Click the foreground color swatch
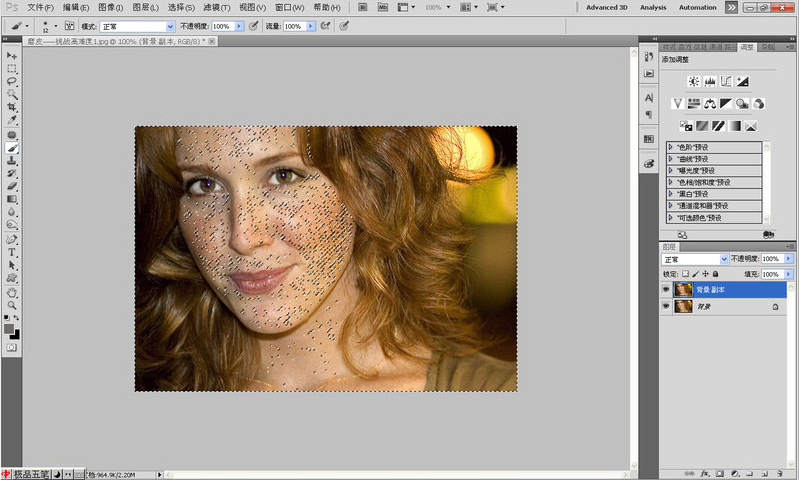The image size is (799, 480). [x=9, y=327]
